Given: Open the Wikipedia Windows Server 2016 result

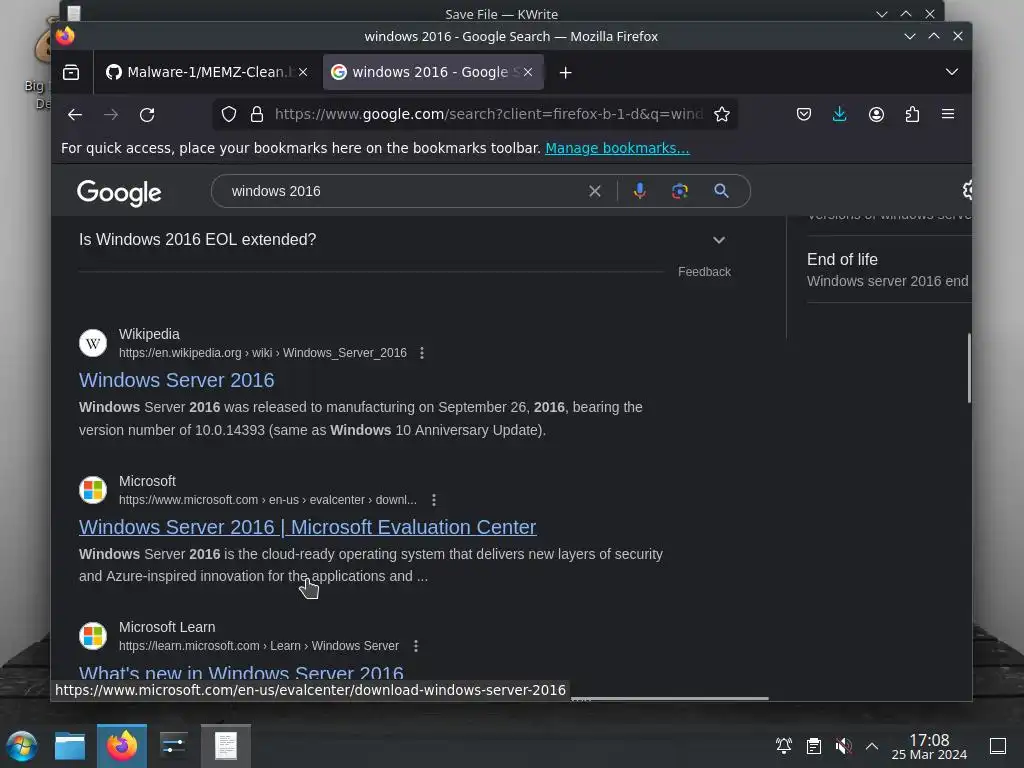Looking at the screenshot, I should click(176, 380).
